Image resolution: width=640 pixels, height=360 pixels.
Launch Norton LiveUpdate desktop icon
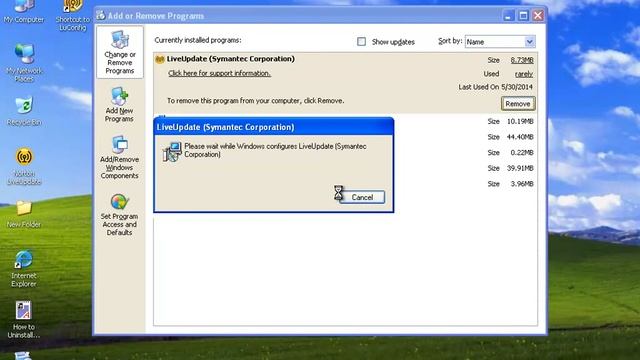coord(24,167)
